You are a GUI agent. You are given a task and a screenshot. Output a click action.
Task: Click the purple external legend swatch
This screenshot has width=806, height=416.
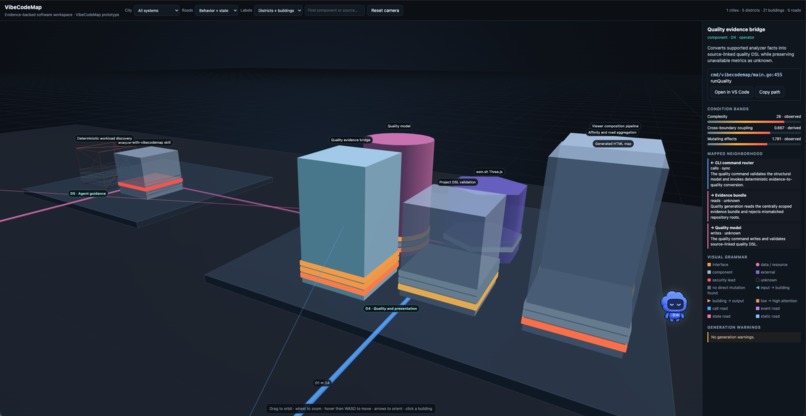click(758, 273)
